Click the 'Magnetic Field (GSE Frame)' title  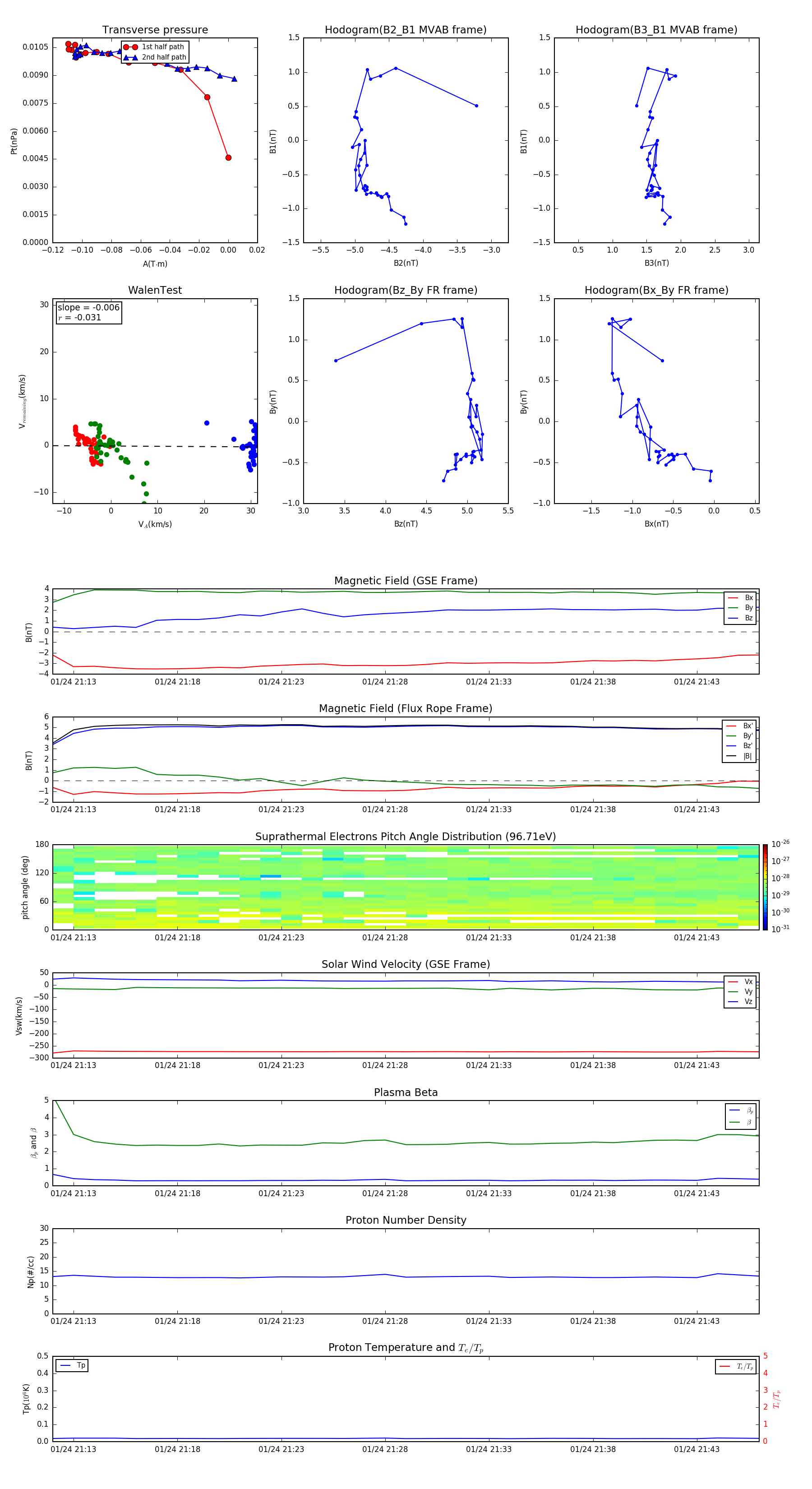(x=406, y=581)
